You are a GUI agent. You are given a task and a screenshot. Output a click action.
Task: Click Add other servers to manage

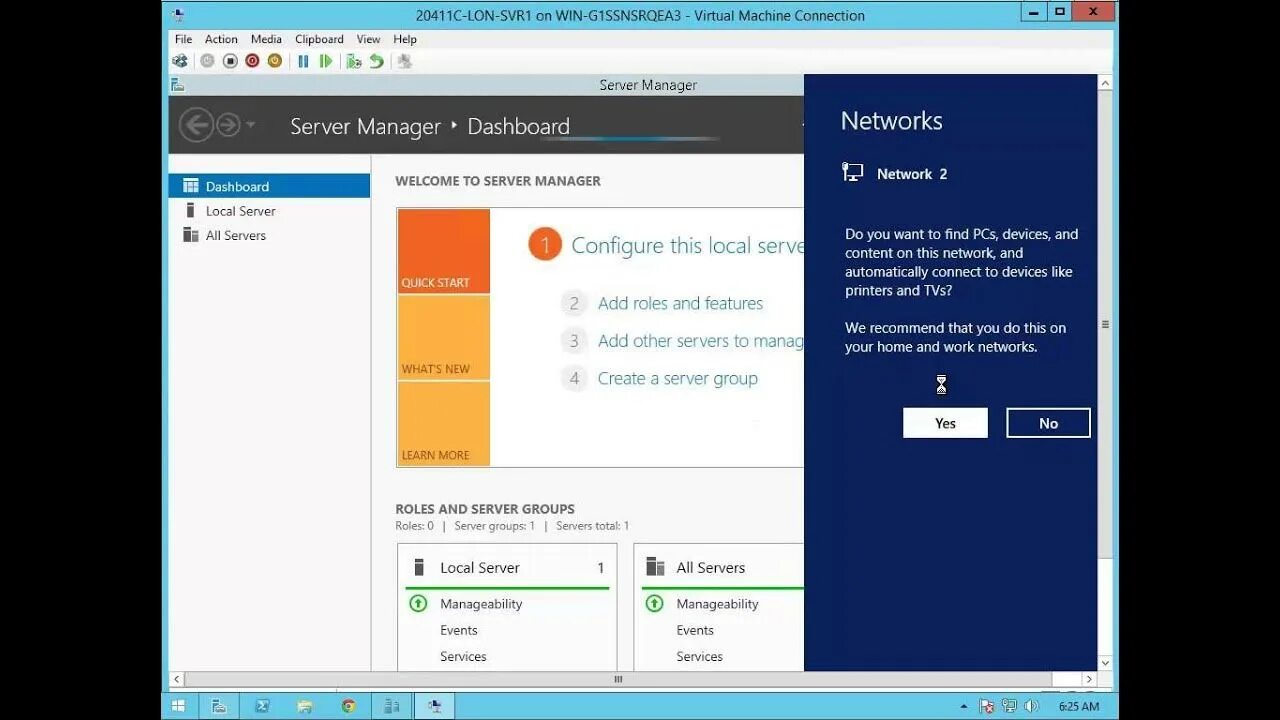pos(700,341)
